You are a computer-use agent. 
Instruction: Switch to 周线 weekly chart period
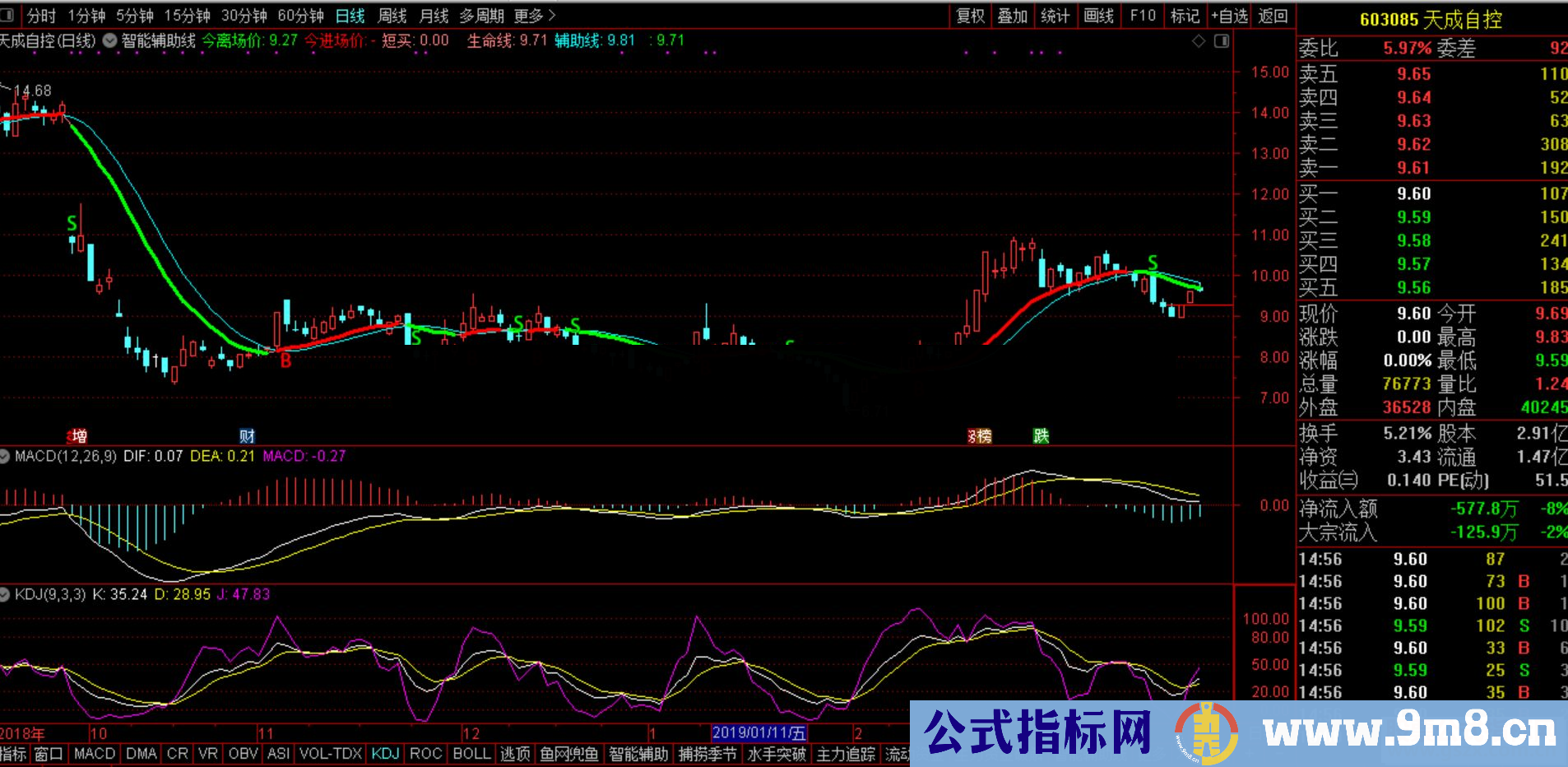click(392, 16)
